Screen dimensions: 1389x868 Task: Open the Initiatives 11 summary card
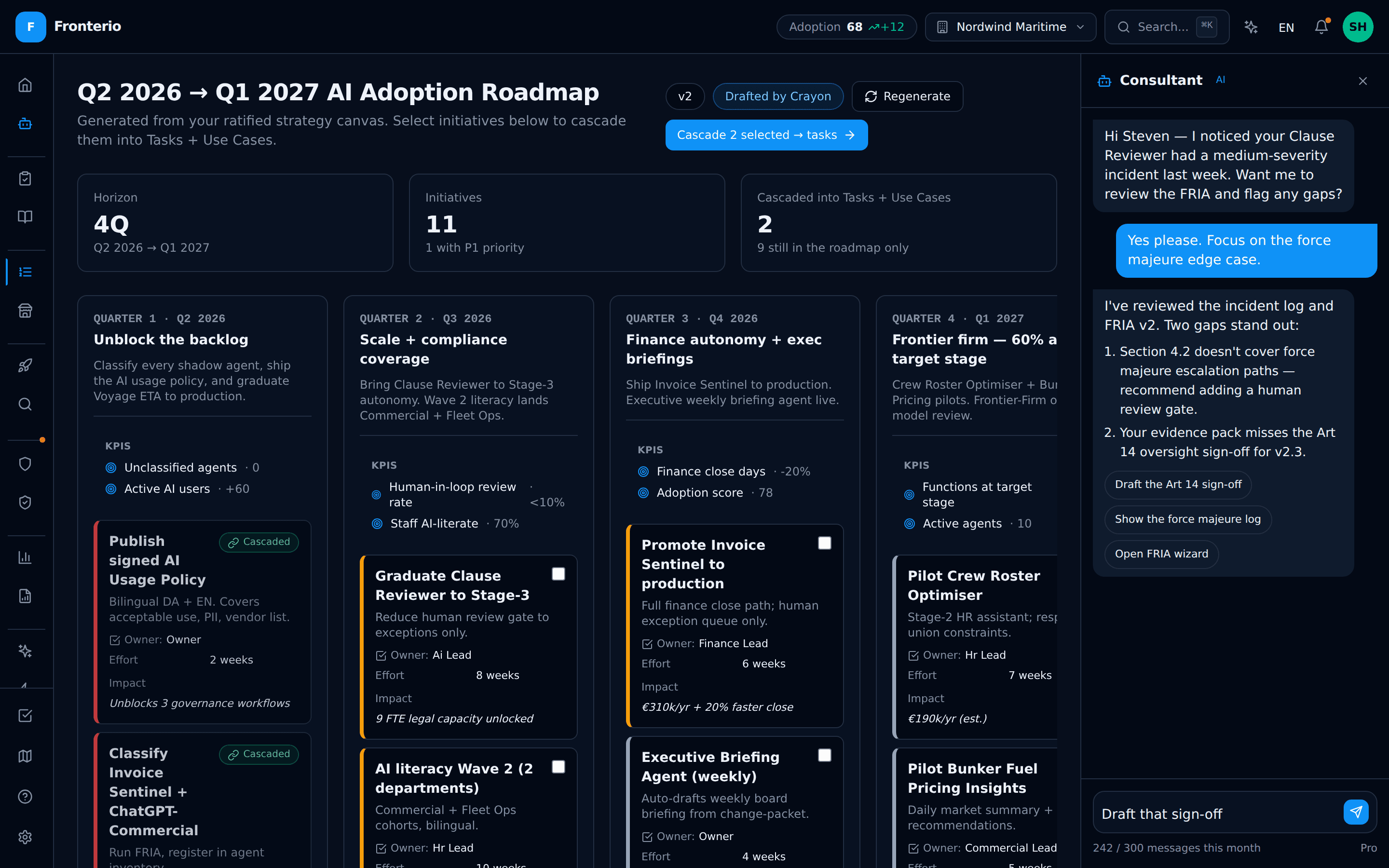[x=567, y=223]
